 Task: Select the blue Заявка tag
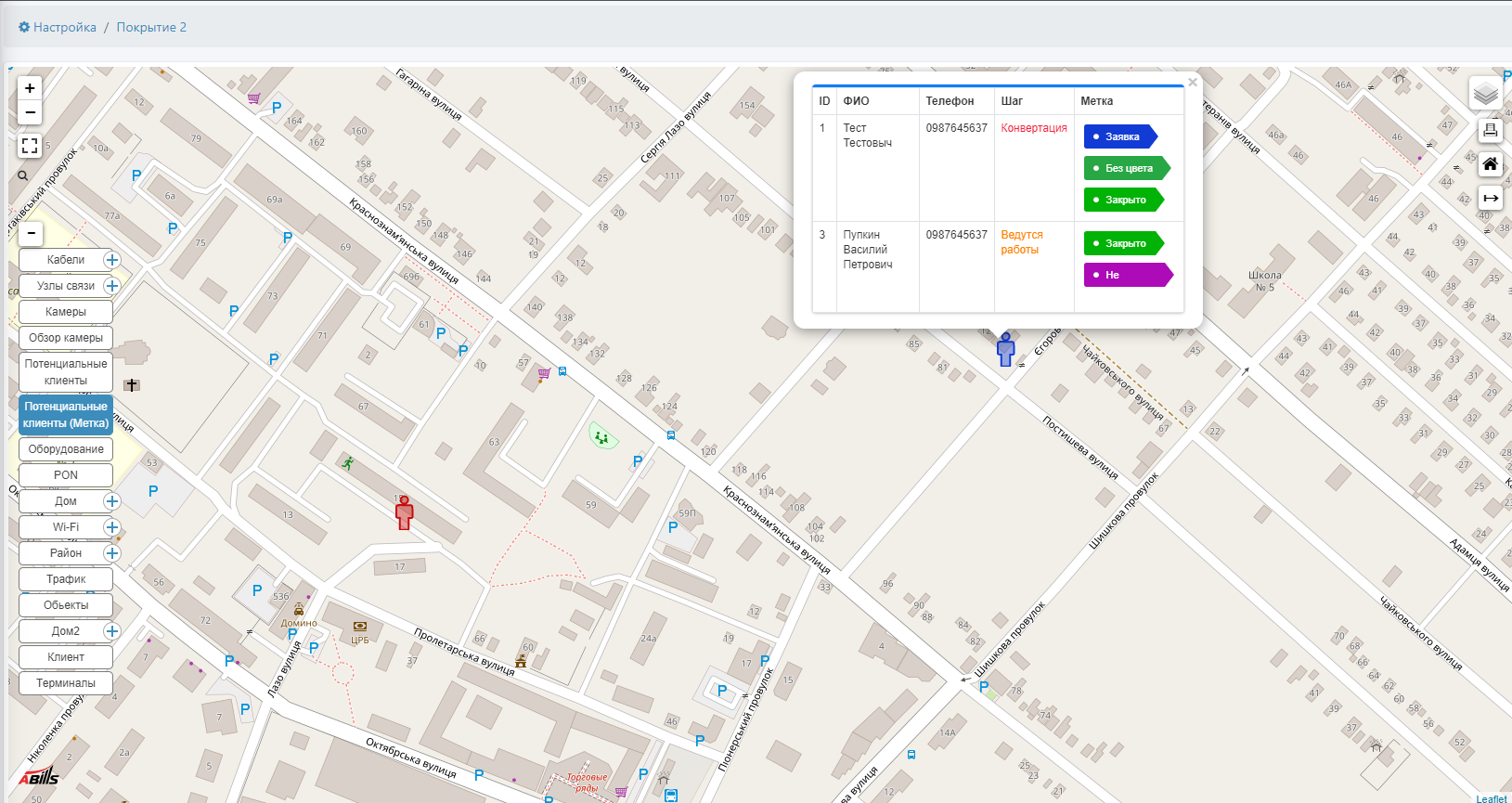click(x=1120, y=136)
